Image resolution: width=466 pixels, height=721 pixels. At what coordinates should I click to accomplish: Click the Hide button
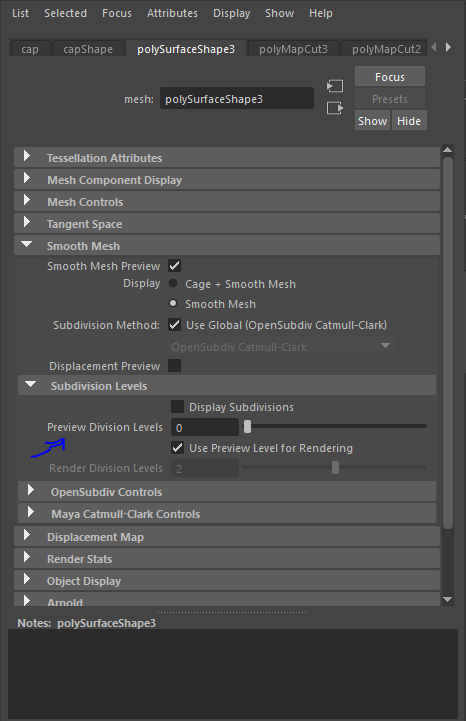point(409,120)
